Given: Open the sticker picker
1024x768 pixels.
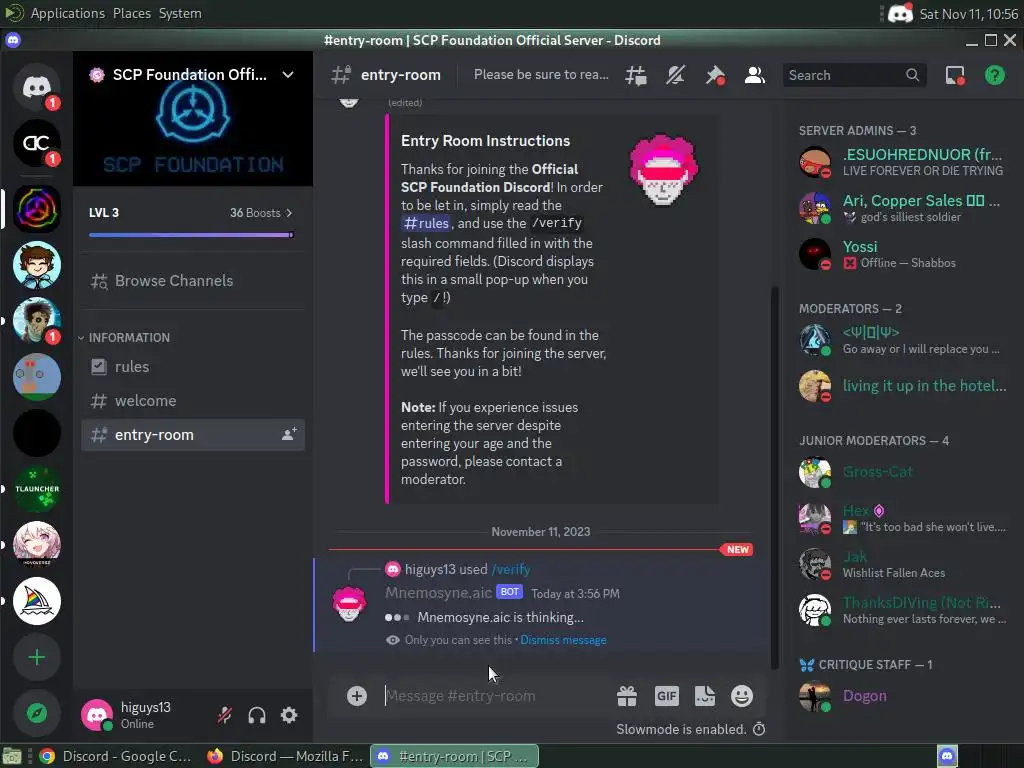Looking at the screenshot, I should (705, 696).
